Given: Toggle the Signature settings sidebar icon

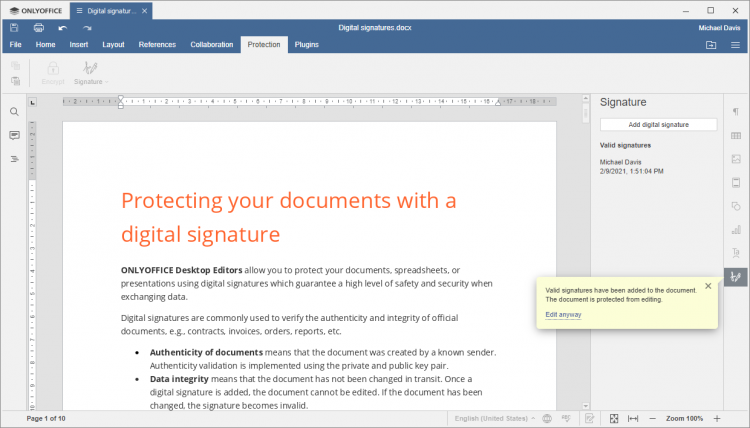Looking at the screenshot, I should point(736,277).
